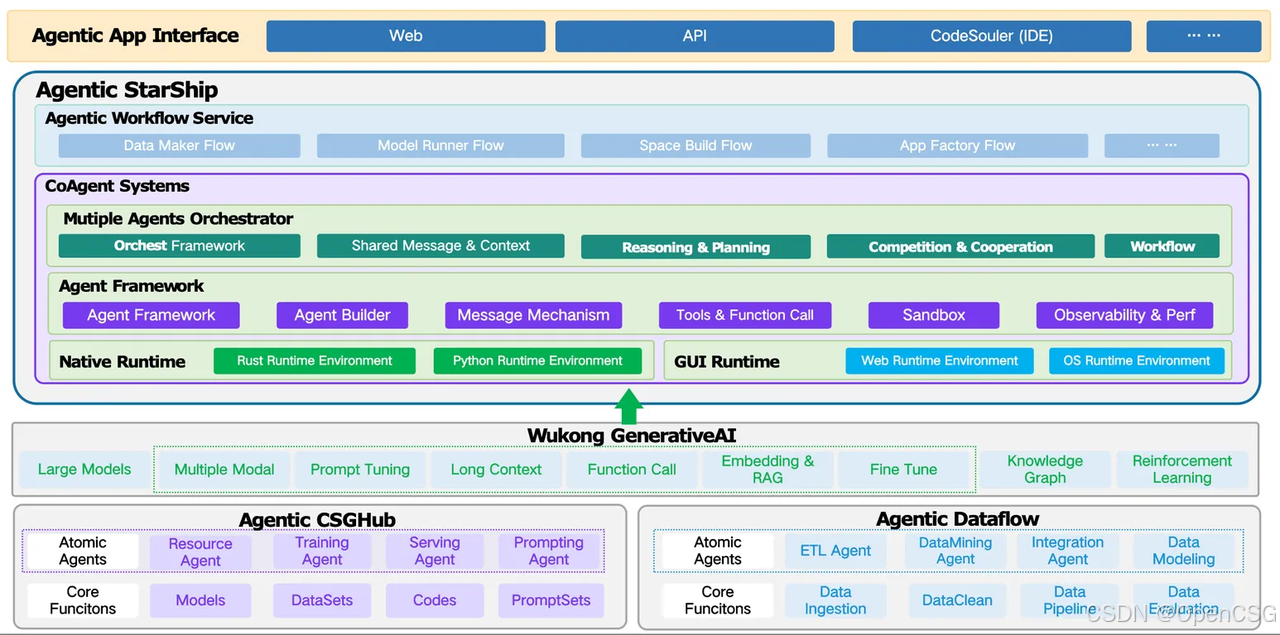Click the Native Runtime label
Viewport: 1280px width, 635px height.
click(x=122, y=362)
